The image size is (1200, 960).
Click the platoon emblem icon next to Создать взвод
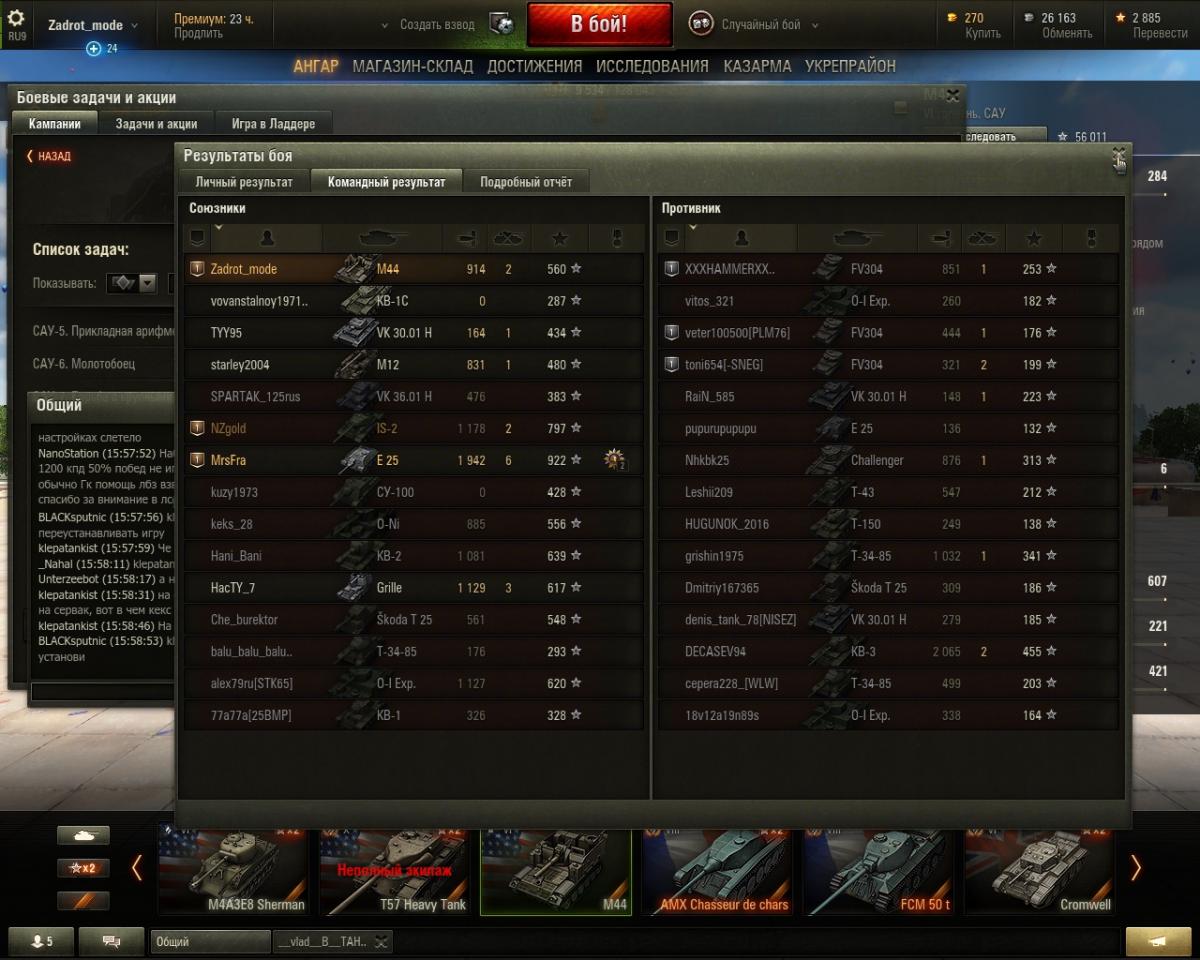(x=502, y=24)
